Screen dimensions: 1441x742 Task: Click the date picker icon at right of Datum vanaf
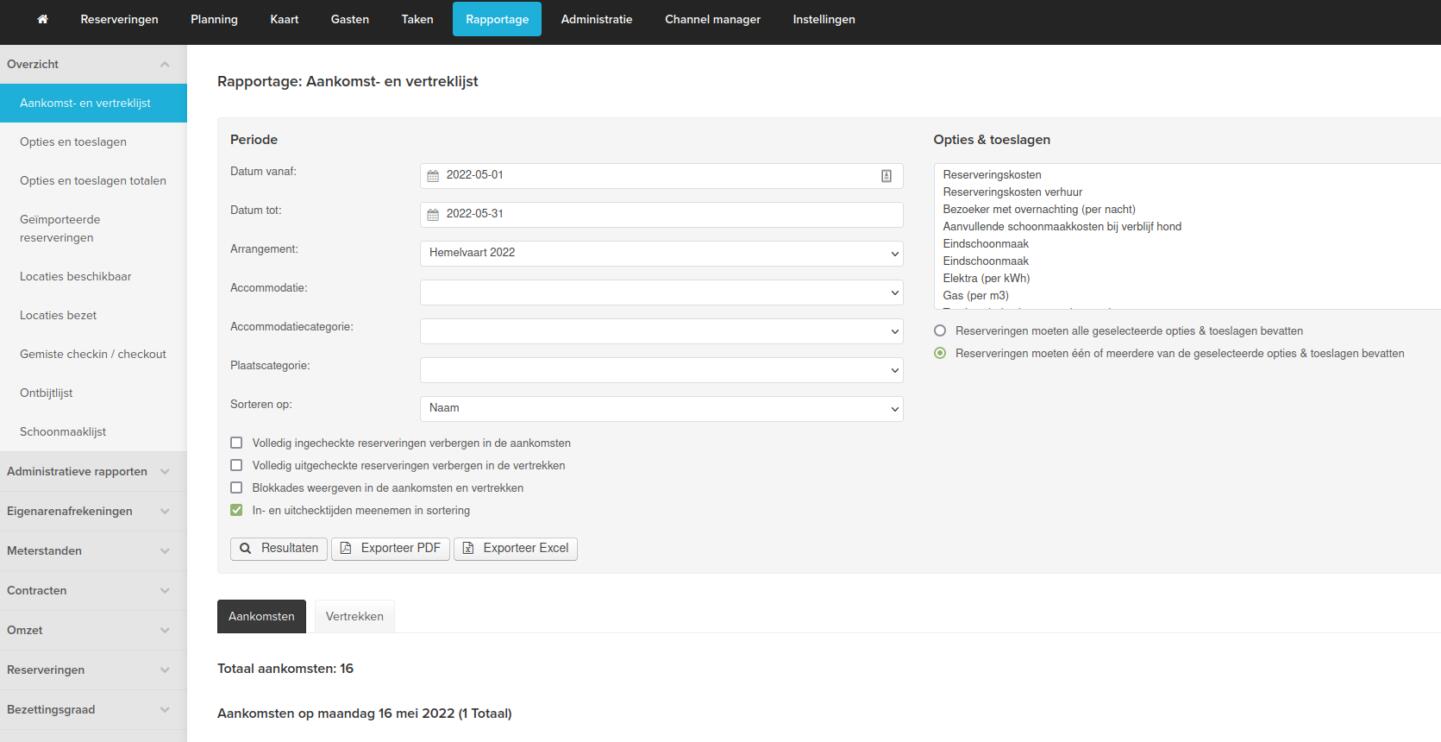click(x=886, y=176)
